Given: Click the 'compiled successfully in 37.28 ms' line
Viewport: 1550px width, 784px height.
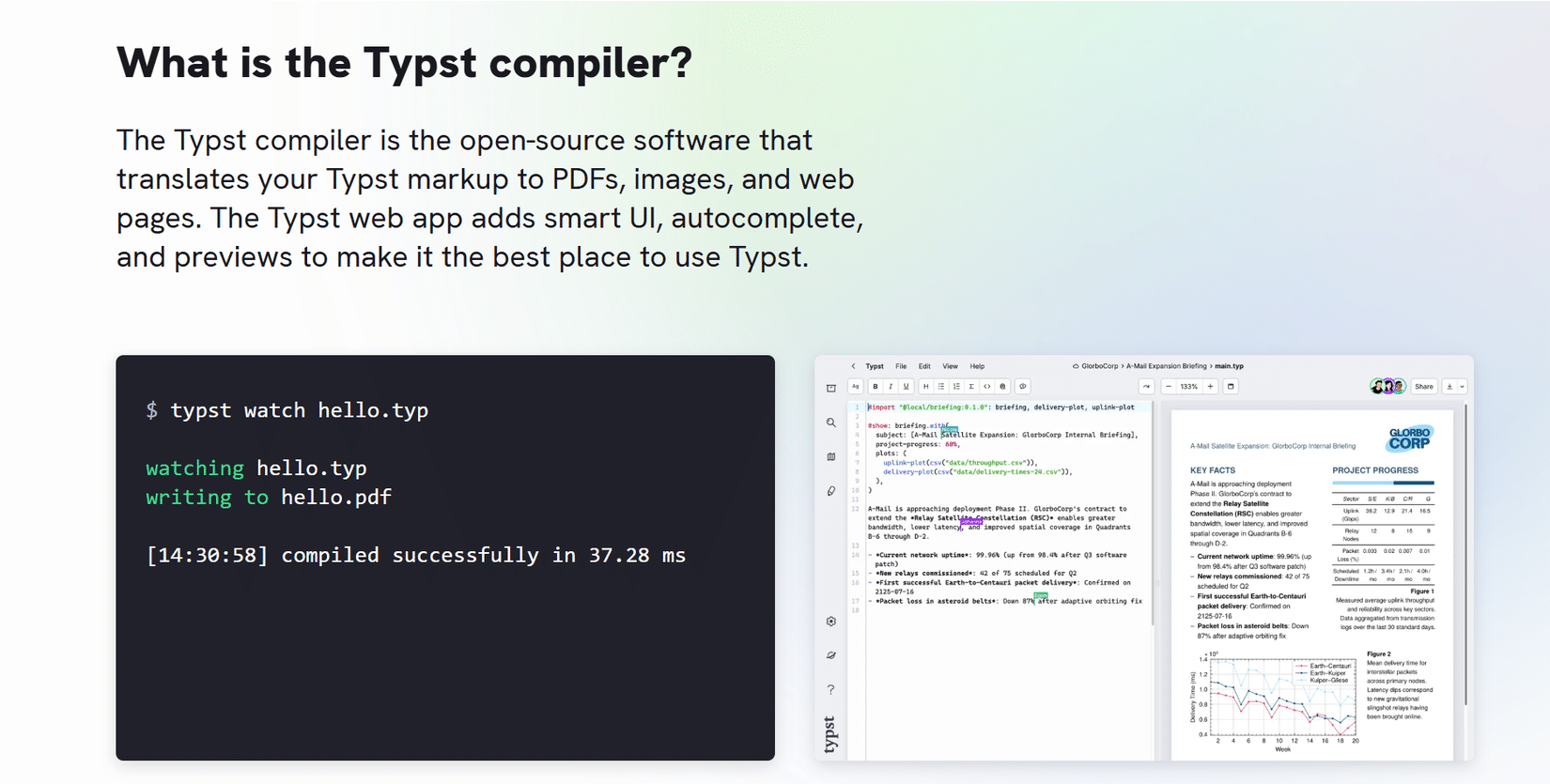Looking at the screenshot, I should click(416, 555).
